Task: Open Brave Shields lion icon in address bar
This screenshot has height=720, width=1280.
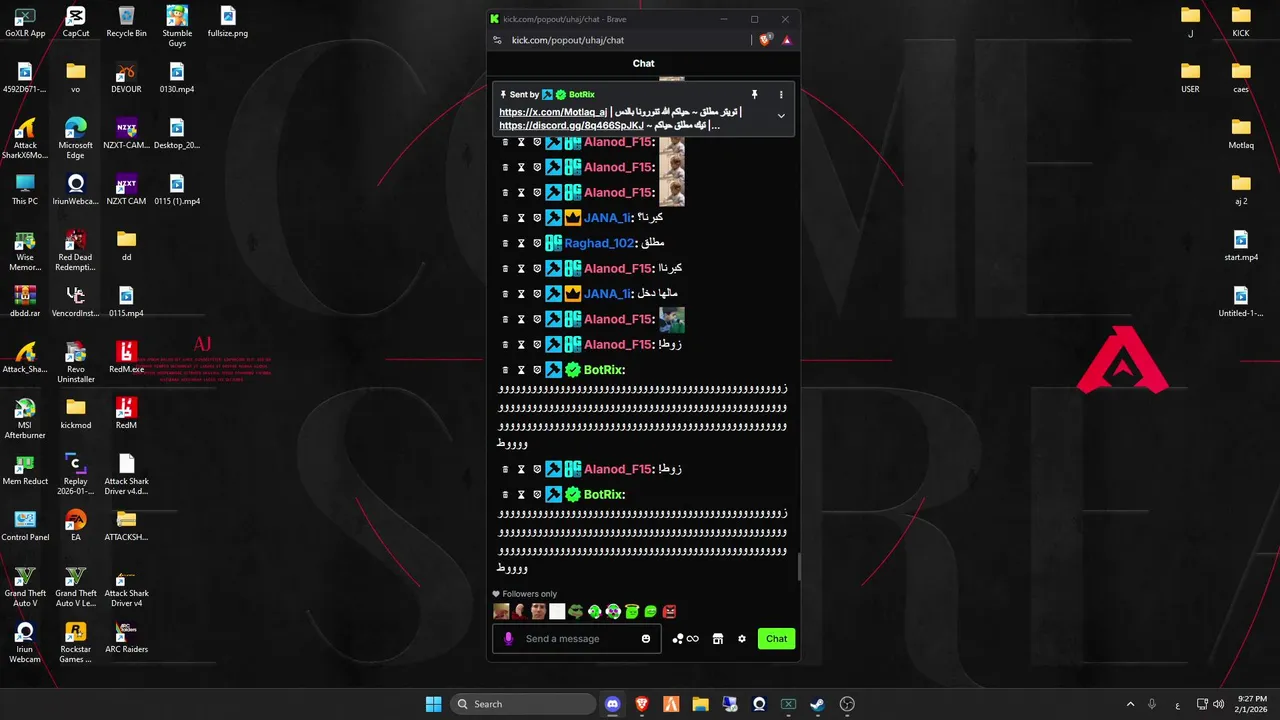Action: pyautogui.click(x=766, y=40)
